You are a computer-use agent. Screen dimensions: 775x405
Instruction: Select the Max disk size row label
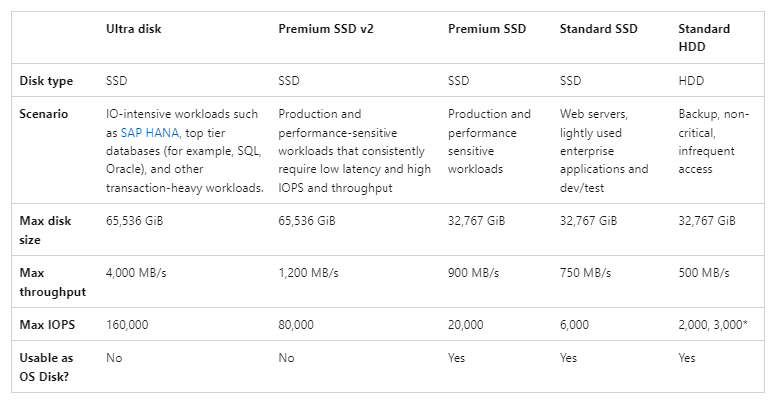pos(45,230)
